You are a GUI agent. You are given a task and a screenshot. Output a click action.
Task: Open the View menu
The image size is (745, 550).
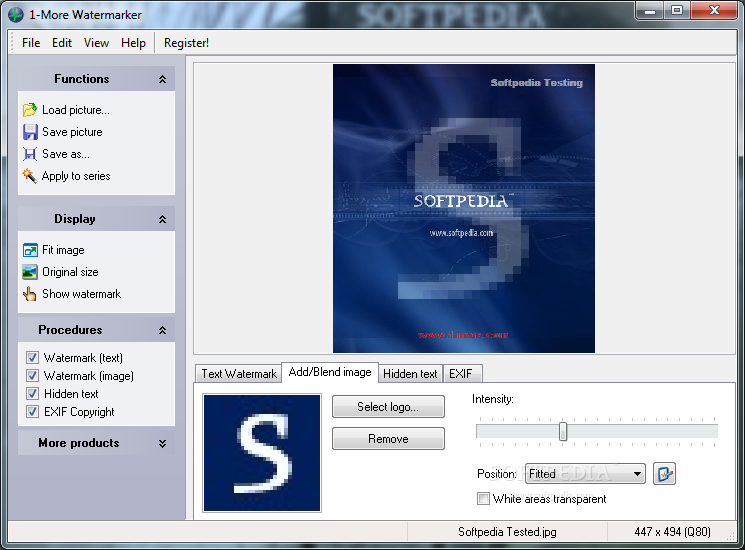pyautogui.click(x=96, y=43)
